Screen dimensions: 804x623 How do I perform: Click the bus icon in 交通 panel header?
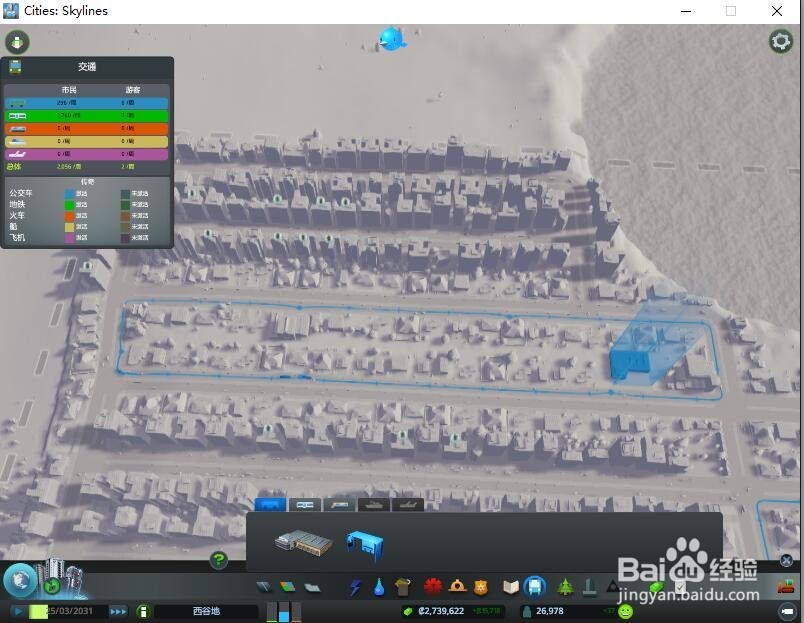[15, 67]
